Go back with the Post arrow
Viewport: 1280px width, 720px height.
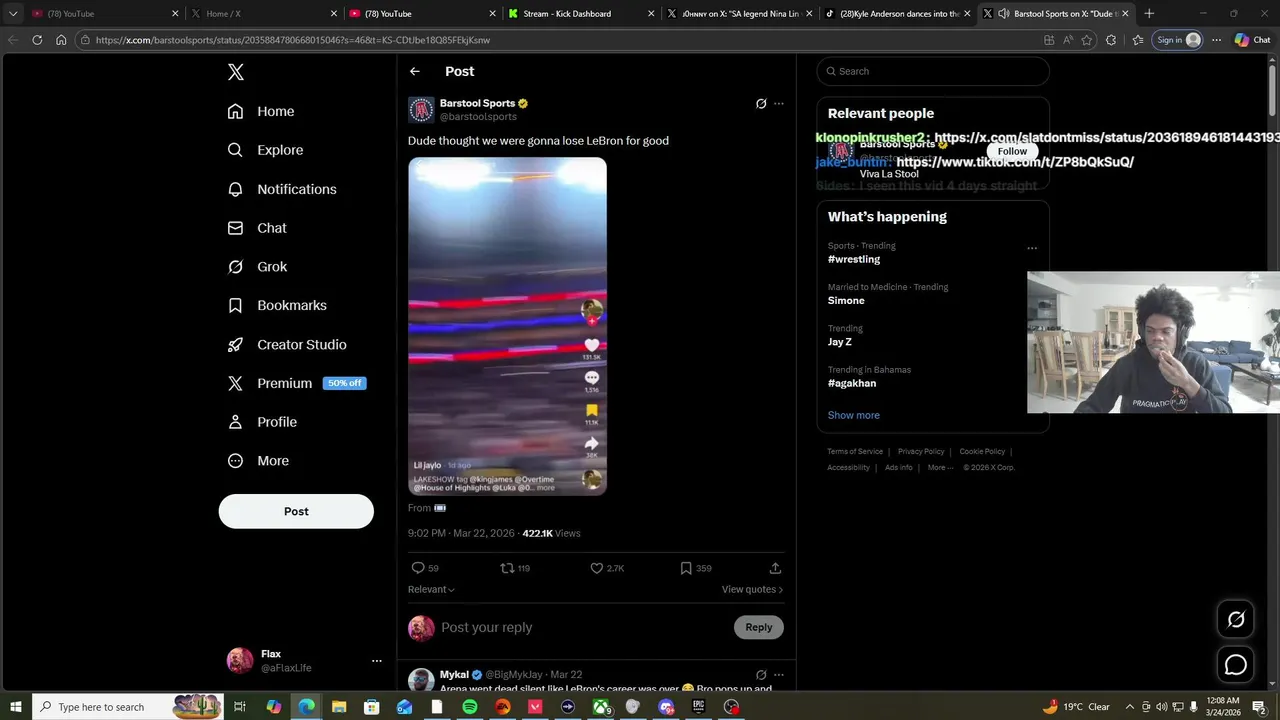[x=415, y=71]
